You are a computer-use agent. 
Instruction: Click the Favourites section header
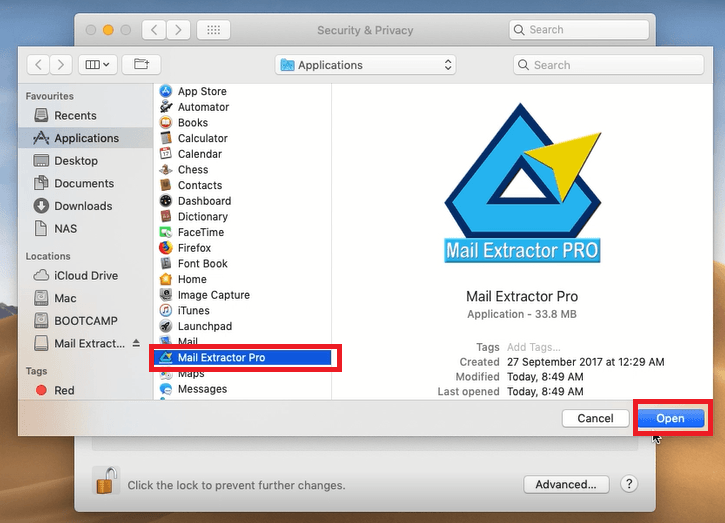pos(49,96)
